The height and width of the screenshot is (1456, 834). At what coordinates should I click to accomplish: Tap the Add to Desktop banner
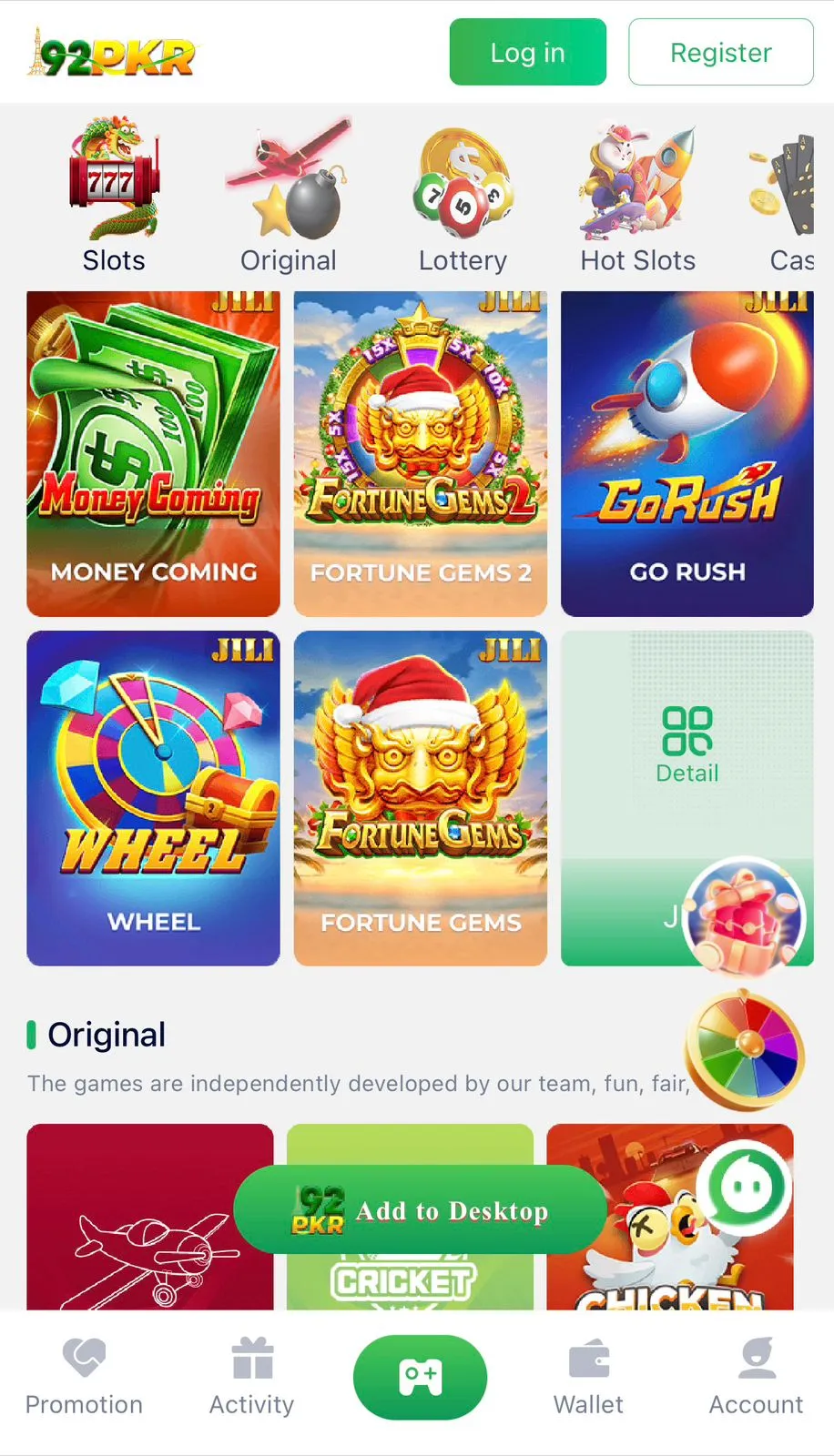420,1210
